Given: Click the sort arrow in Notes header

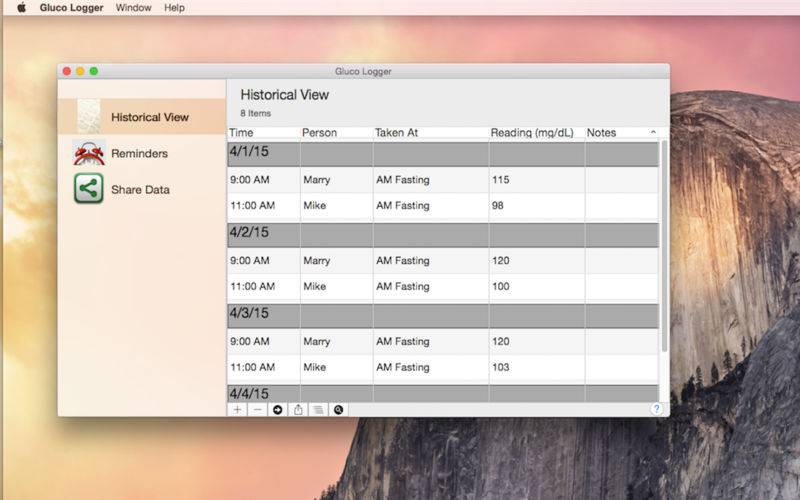Looking at the screenshot, I should click(653, 132).
